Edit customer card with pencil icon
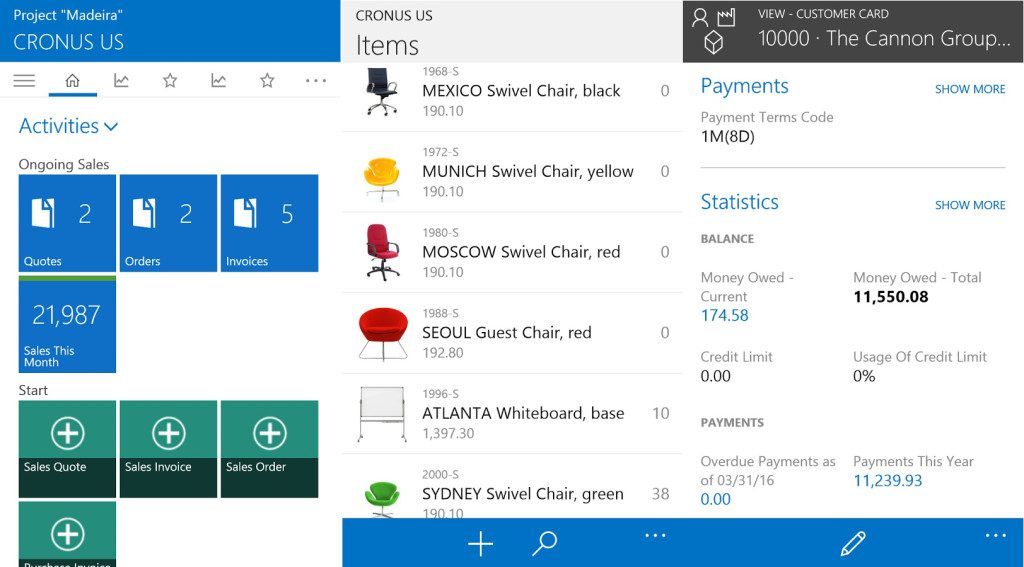 pos(853,543)
